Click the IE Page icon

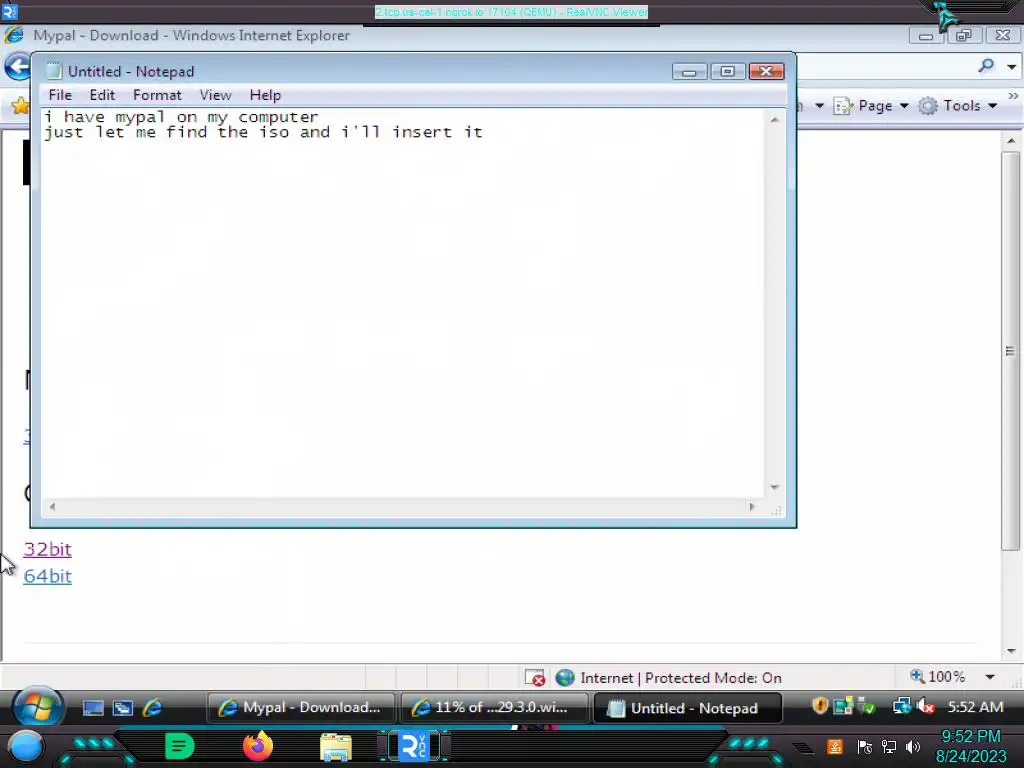coord(843,106)
